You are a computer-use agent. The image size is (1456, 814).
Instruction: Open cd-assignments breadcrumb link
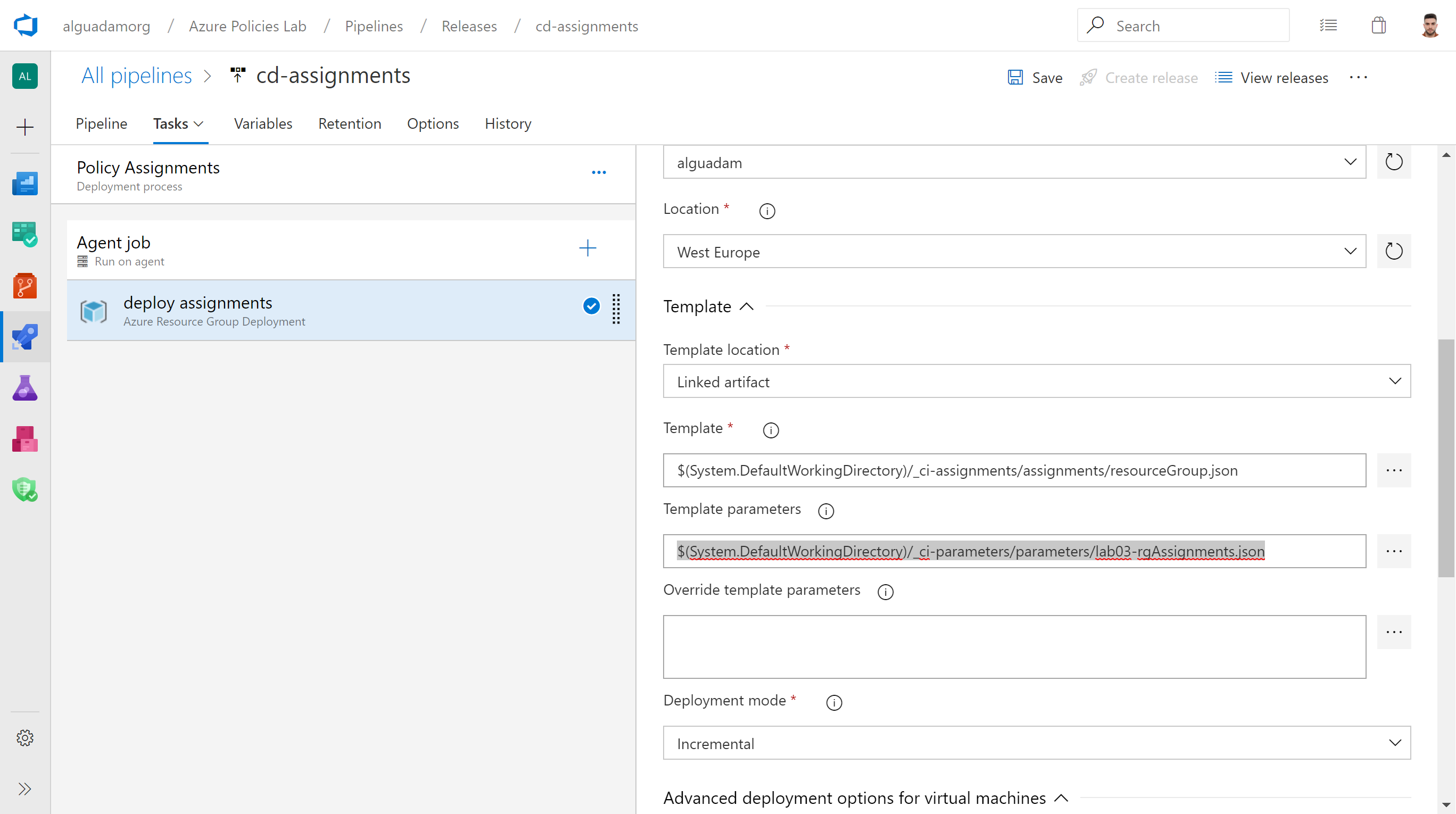586,26
